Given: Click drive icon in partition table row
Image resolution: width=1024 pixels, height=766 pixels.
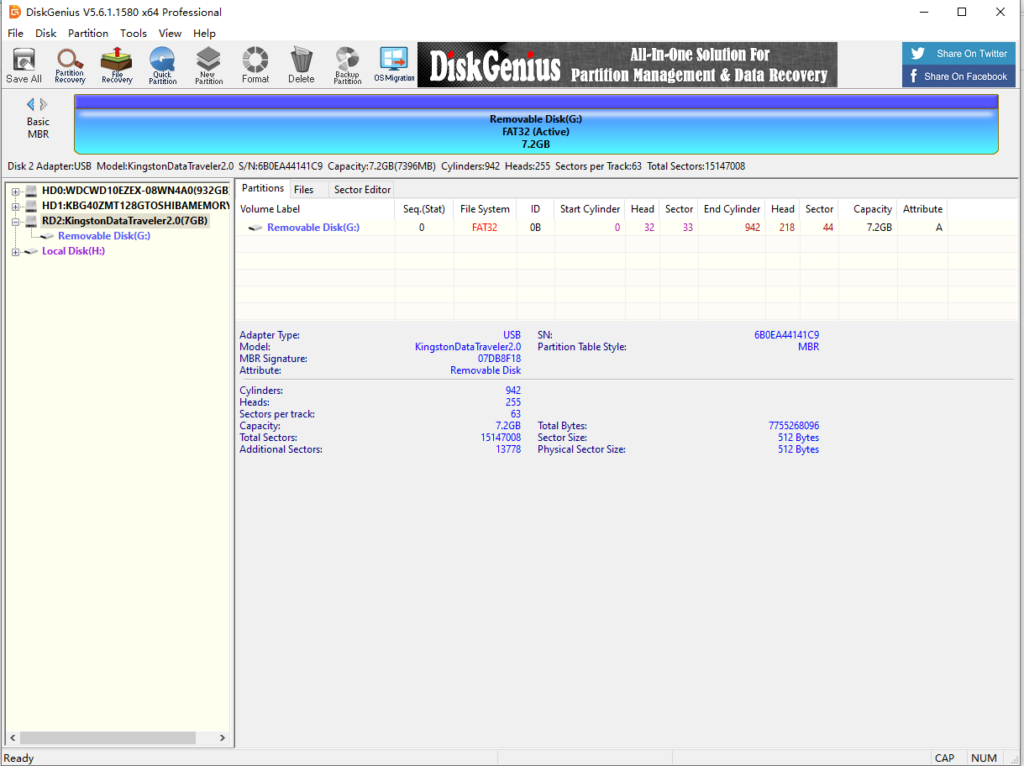Looking at the screenshot, I should pos(255,228).
